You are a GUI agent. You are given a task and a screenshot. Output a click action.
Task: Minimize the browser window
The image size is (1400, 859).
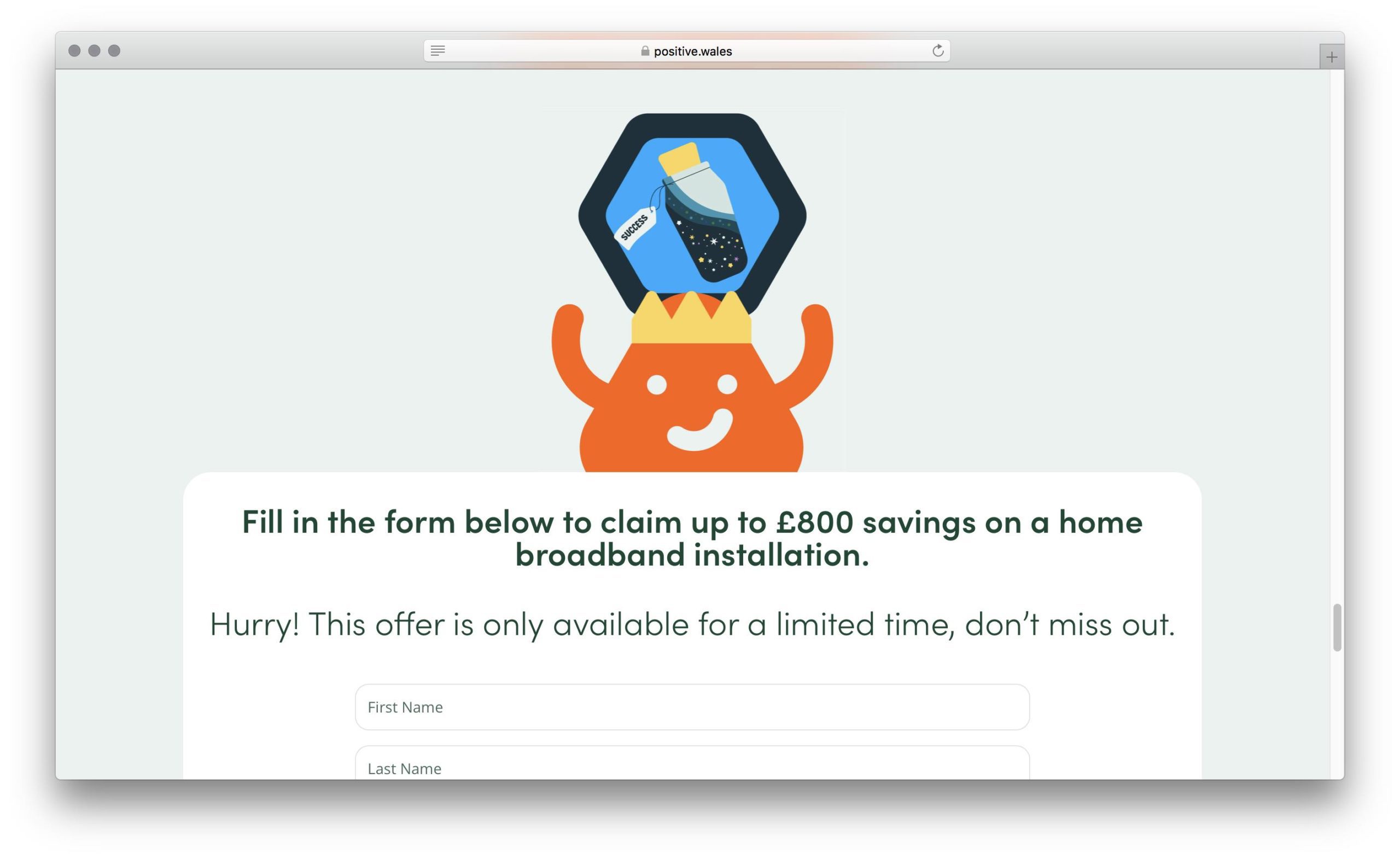pyautogui.click(x=94, y=50)
